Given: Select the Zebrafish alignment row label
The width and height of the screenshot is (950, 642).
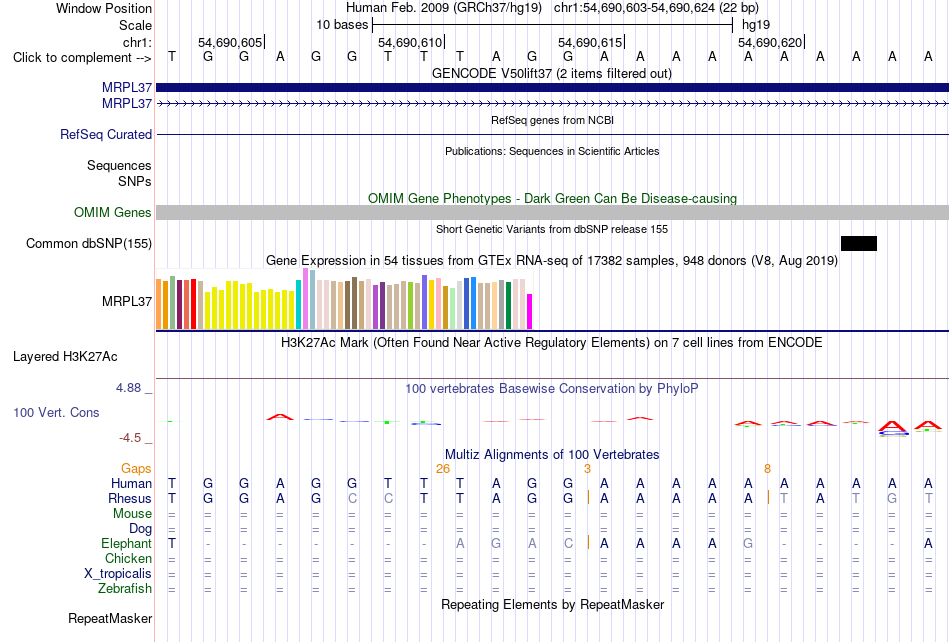Looking at the screenshot, I should tap(125, 588).
